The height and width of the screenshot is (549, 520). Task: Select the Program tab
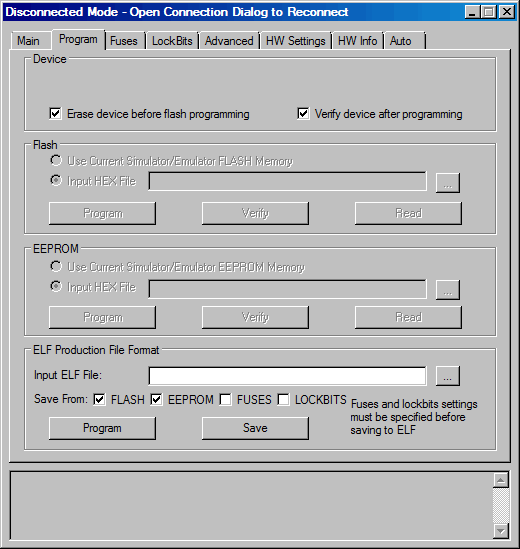coord(78,39)
